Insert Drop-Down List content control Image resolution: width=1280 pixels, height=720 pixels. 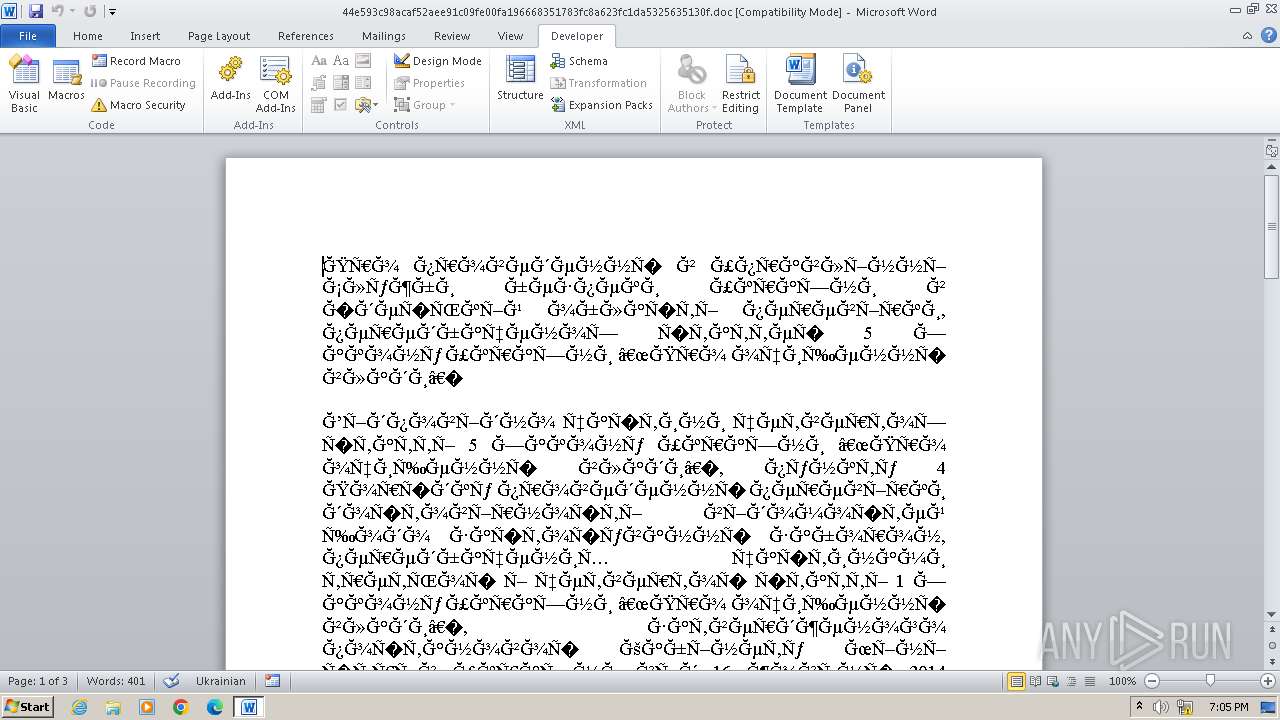coord(363,83)
